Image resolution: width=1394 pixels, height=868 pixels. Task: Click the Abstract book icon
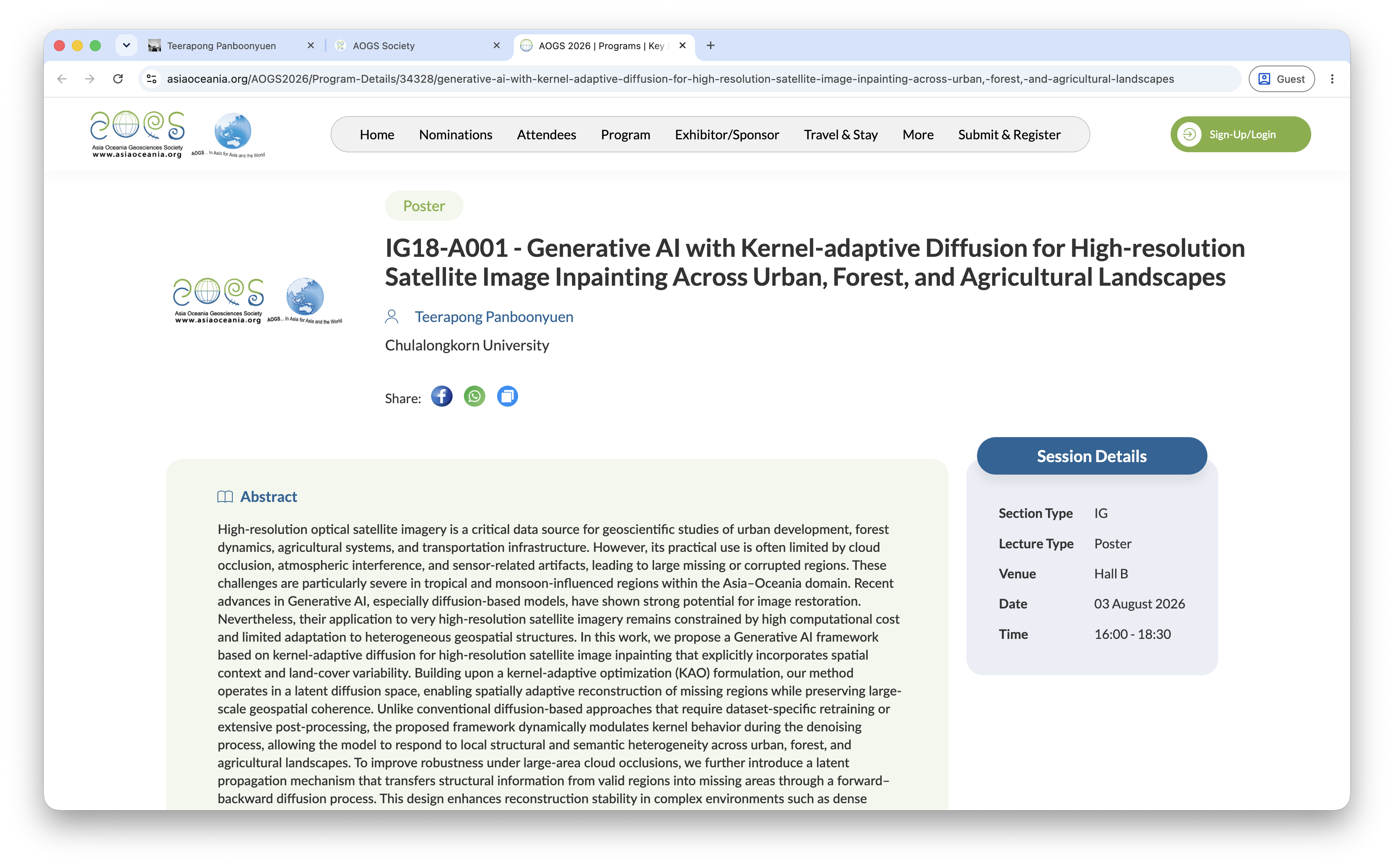pos(225,496)
